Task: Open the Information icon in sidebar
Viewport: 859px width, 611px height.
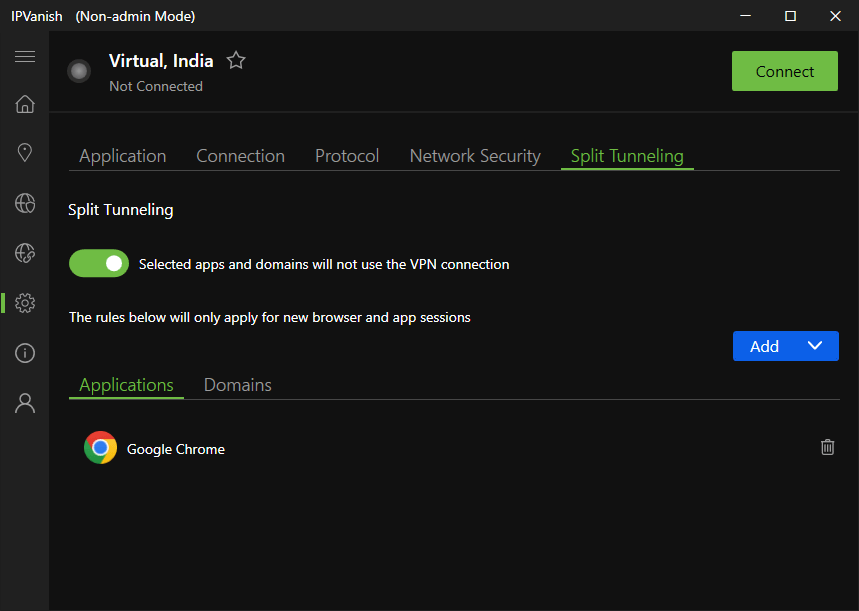Action: (25, 353)
